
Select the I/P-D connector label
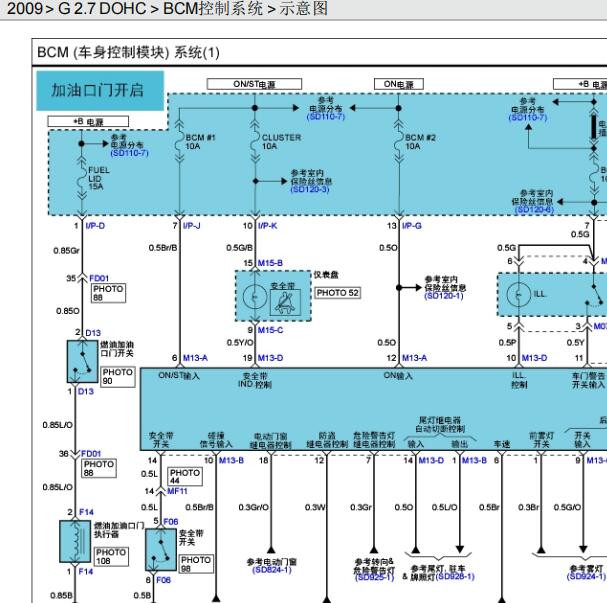pos(95,226)
